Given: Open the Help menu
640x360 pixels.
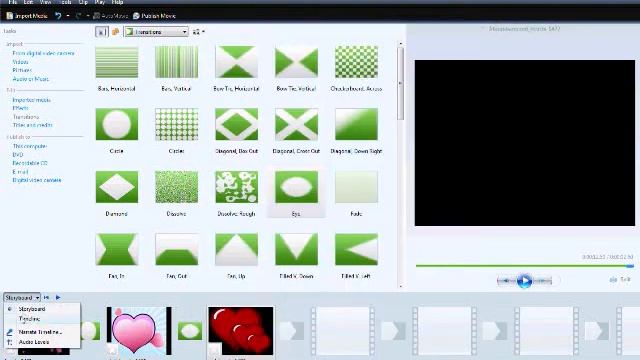Looking at the screenshot, I should 117,2.
